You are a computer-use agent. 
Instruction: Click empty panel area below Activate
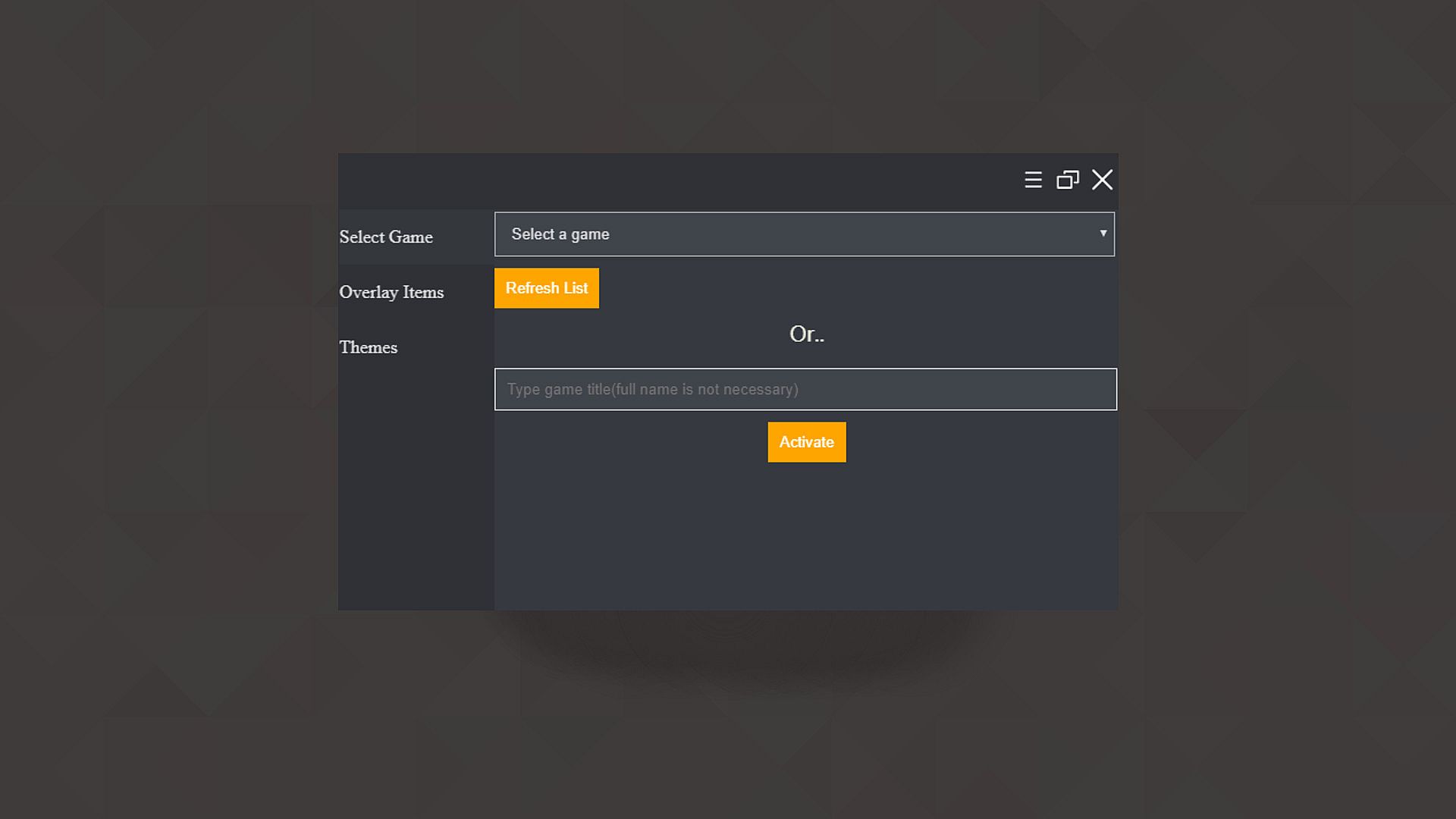click(x=806, y=538)
